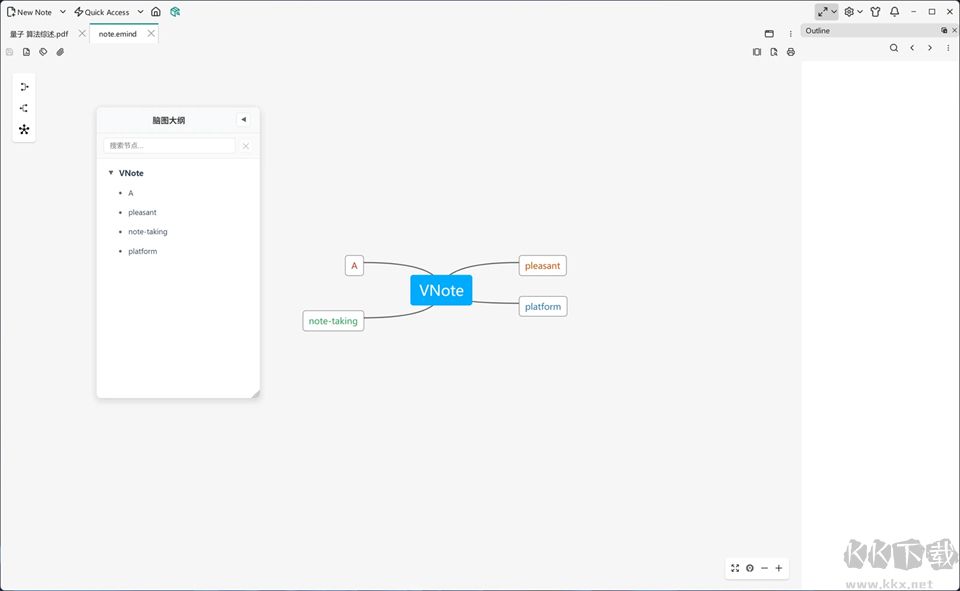Collapse the mind map outline panel
Screen dimensions: 960x591
point(244,119)
